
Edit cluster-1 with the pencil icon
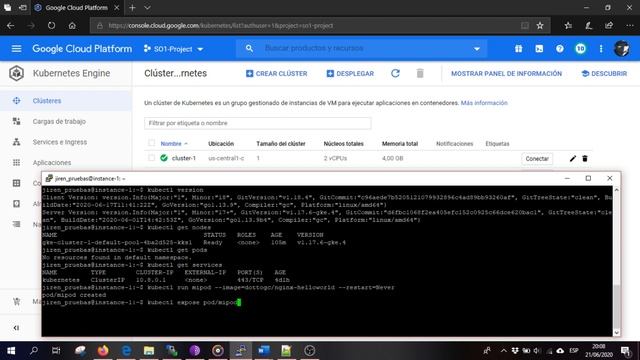click(x=573, y=158)
